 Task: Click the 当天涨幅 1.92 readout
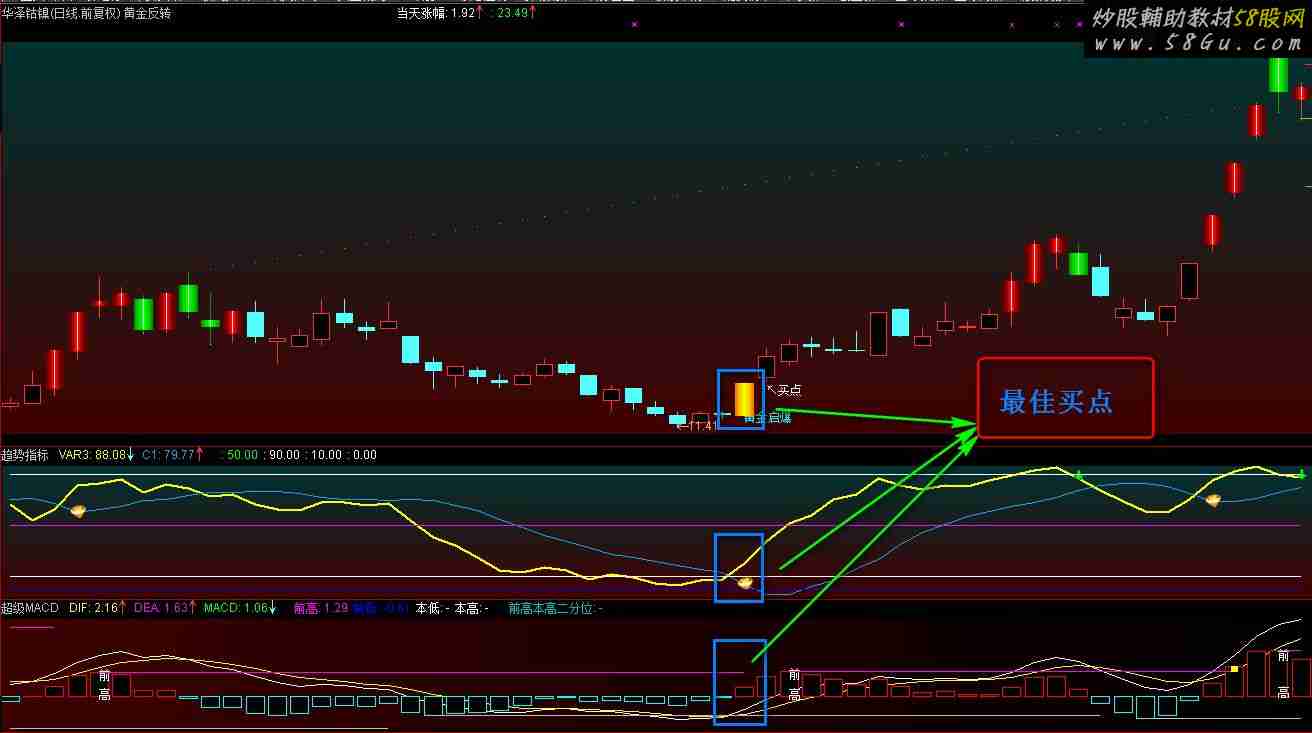tap(439, 13)
